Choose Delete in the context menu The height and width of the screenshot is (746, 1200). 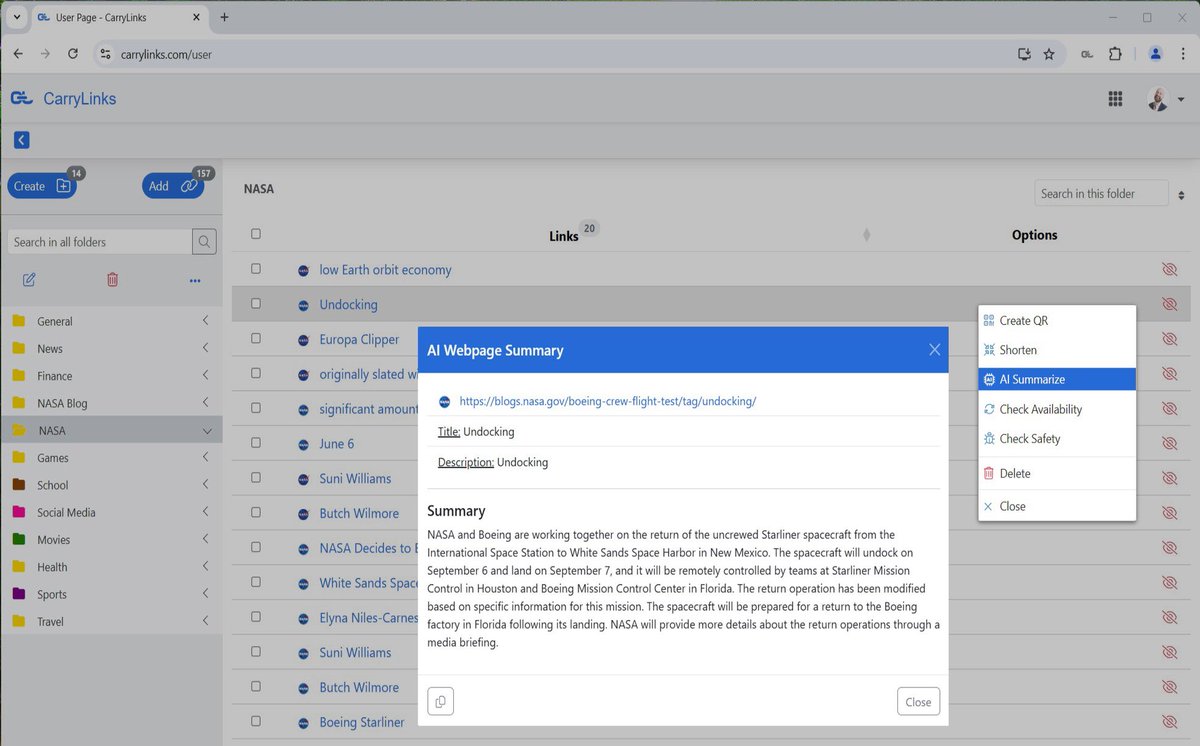point(1057,473)
